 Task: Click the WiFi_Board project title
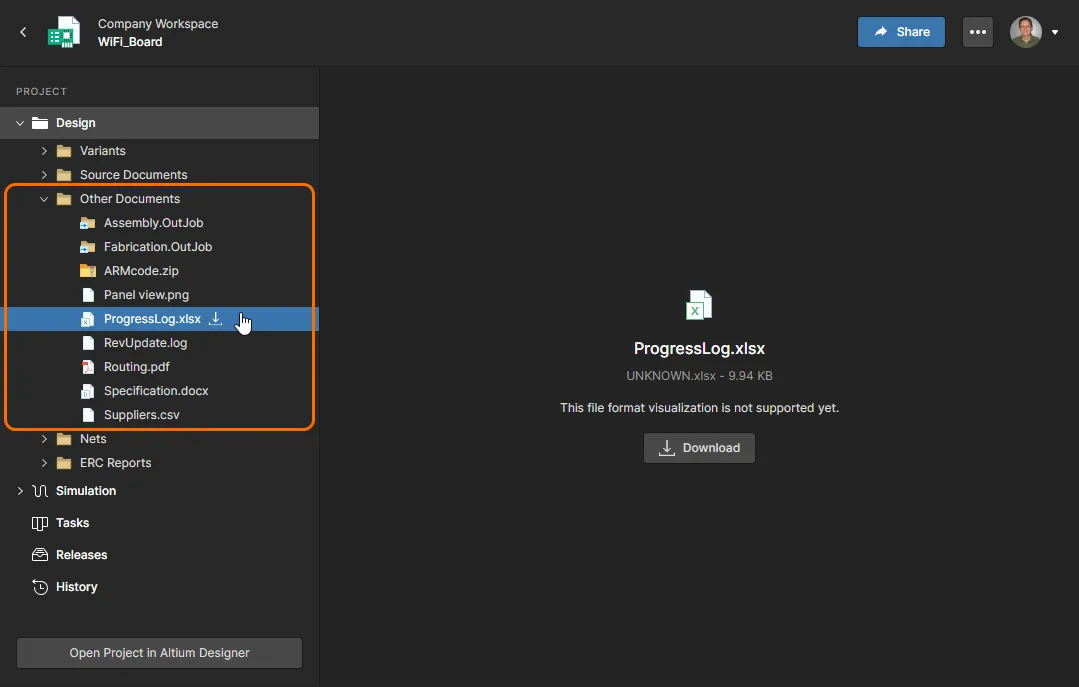point(130,42)
